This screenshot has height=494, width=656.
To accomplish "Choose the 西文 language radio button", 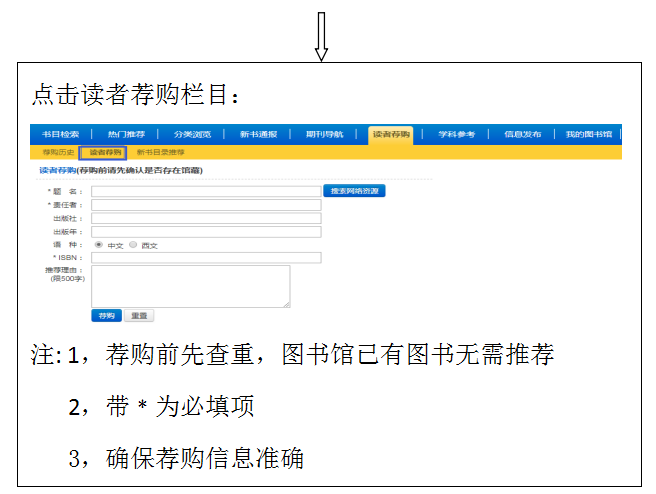I will click(x=133, y=244).
